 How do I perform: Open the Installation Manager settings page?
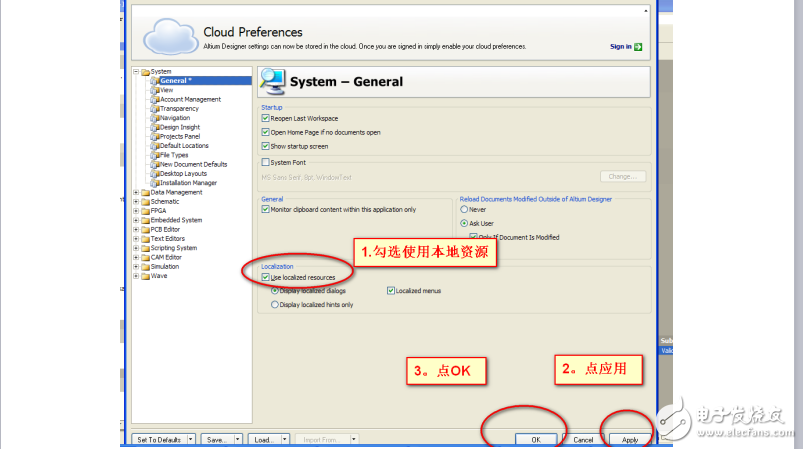click(x=188, y=183)
